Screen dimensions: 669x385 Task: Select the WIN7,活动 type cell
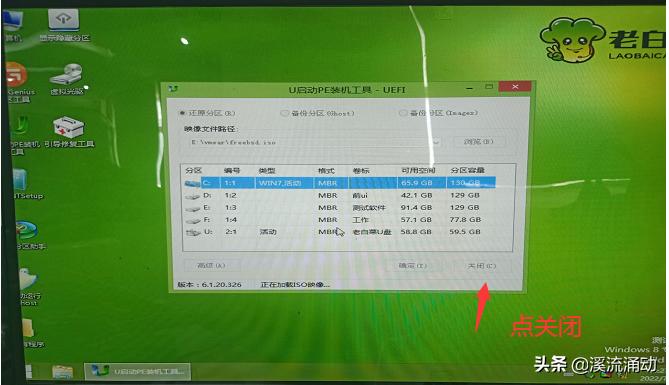[x=280, y=183]
